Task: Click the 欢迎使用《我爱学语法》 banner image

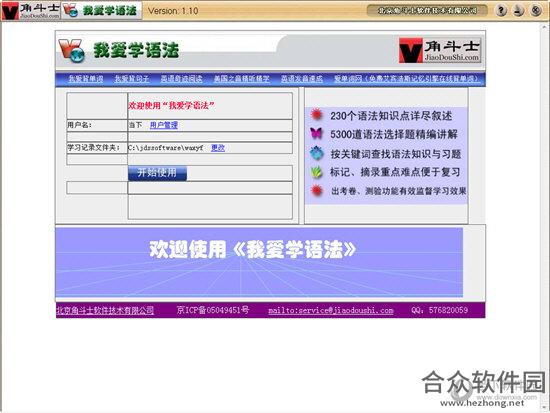Action: pos(259,262)
